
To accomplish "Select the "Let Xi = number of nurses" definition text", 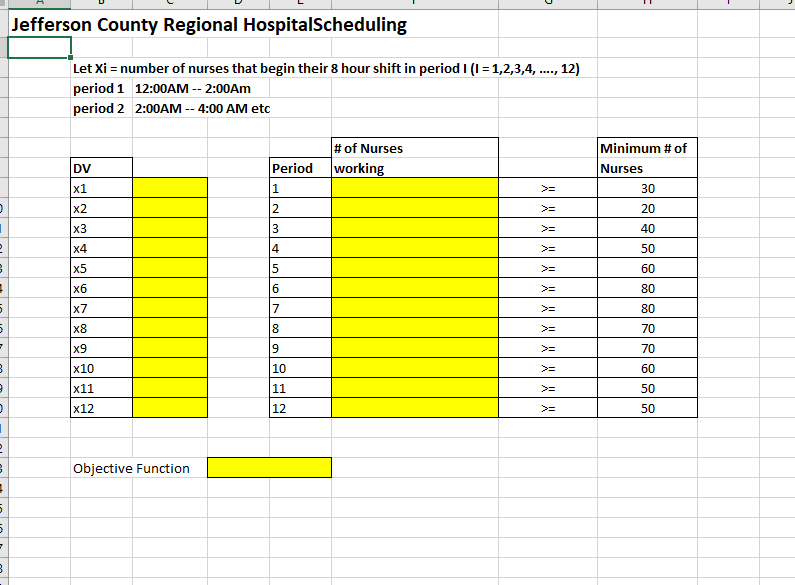I will 326,68.
